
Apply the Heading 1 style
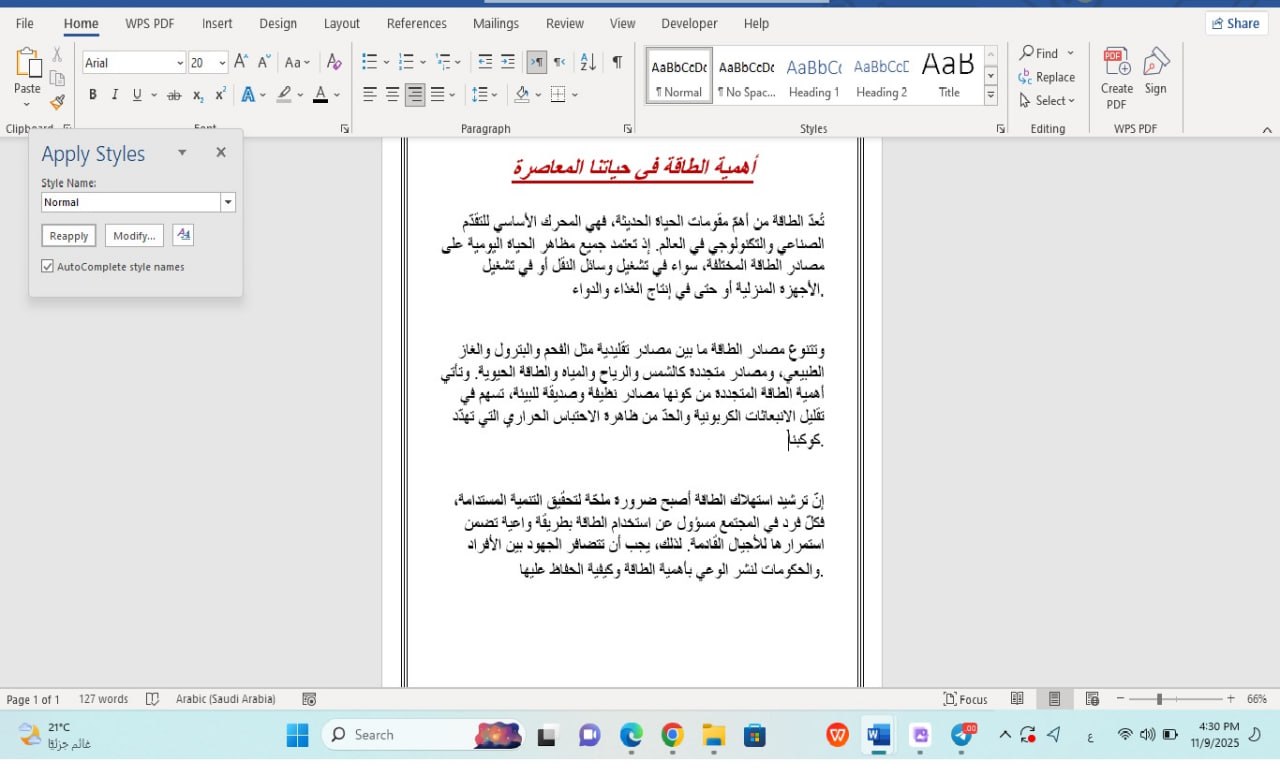tap(814, 76)
